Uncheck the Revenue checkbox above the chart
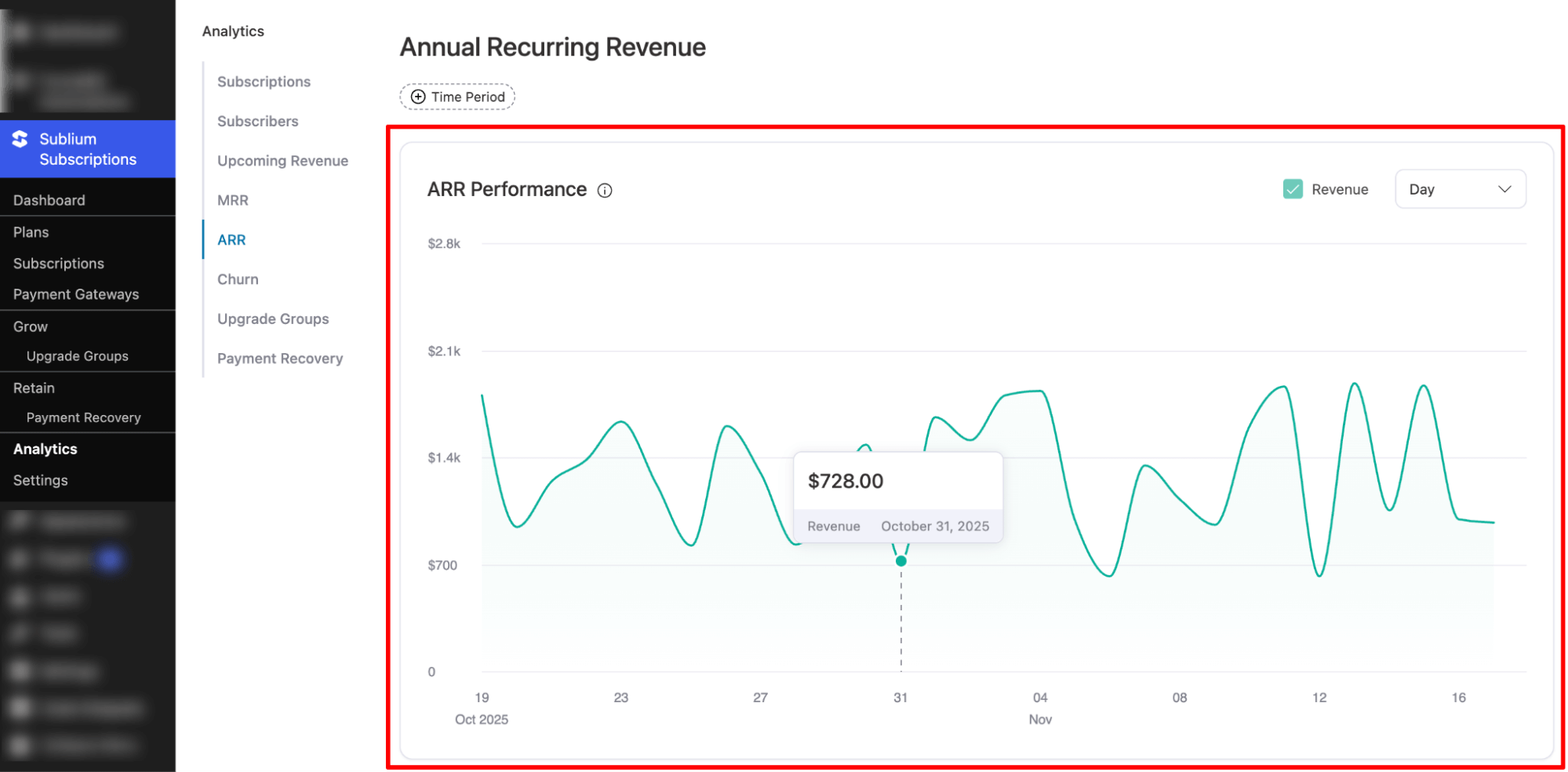This screenshot has height=772, width=1568. [x=1292, y=189]
